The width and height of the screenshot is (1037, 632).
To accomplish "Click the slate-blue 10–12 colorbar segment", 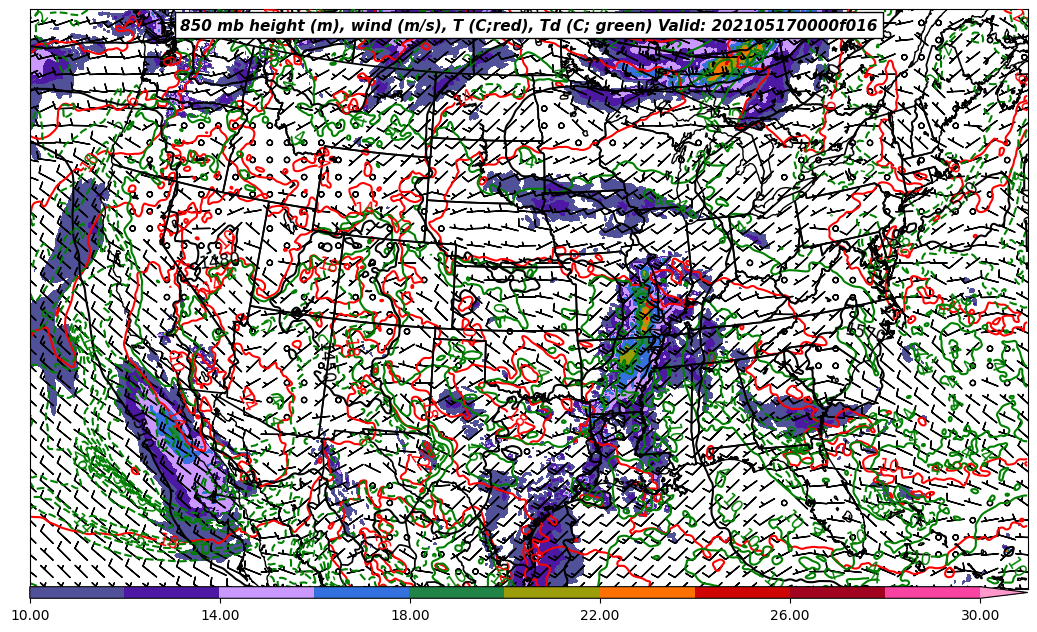I will click(77, 592).
